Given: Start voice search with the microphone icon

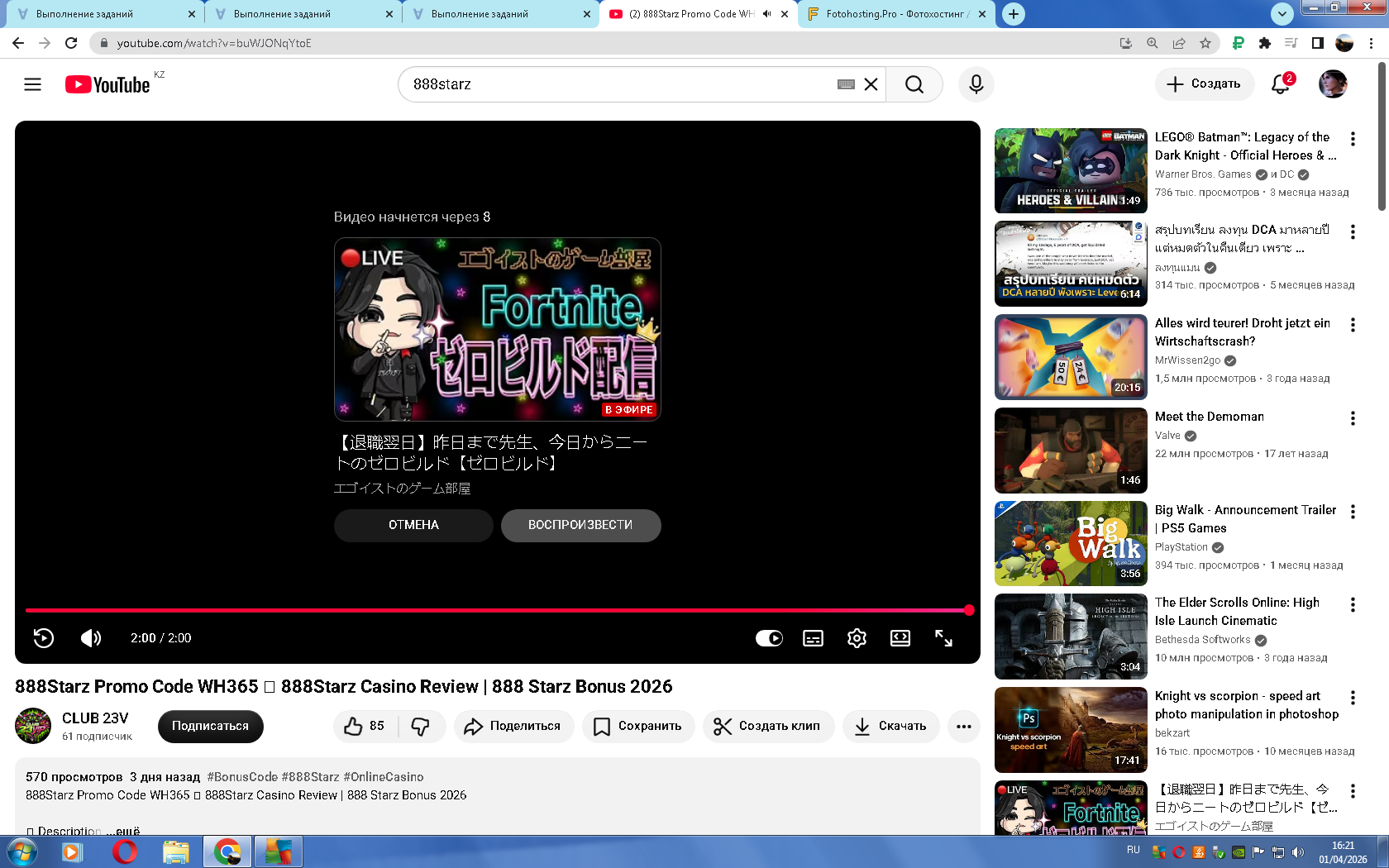Looking at the screenshot, I should tap(976, 84).
